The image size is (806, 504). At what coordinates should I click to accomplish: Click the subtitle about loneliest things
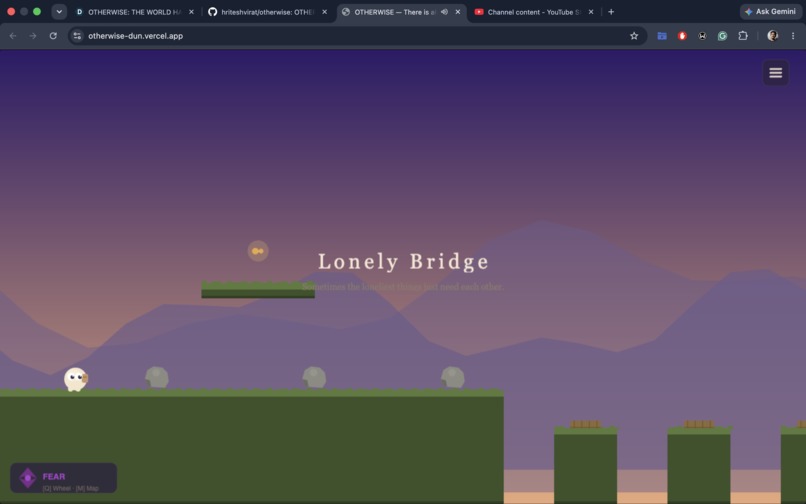[402, 287]
